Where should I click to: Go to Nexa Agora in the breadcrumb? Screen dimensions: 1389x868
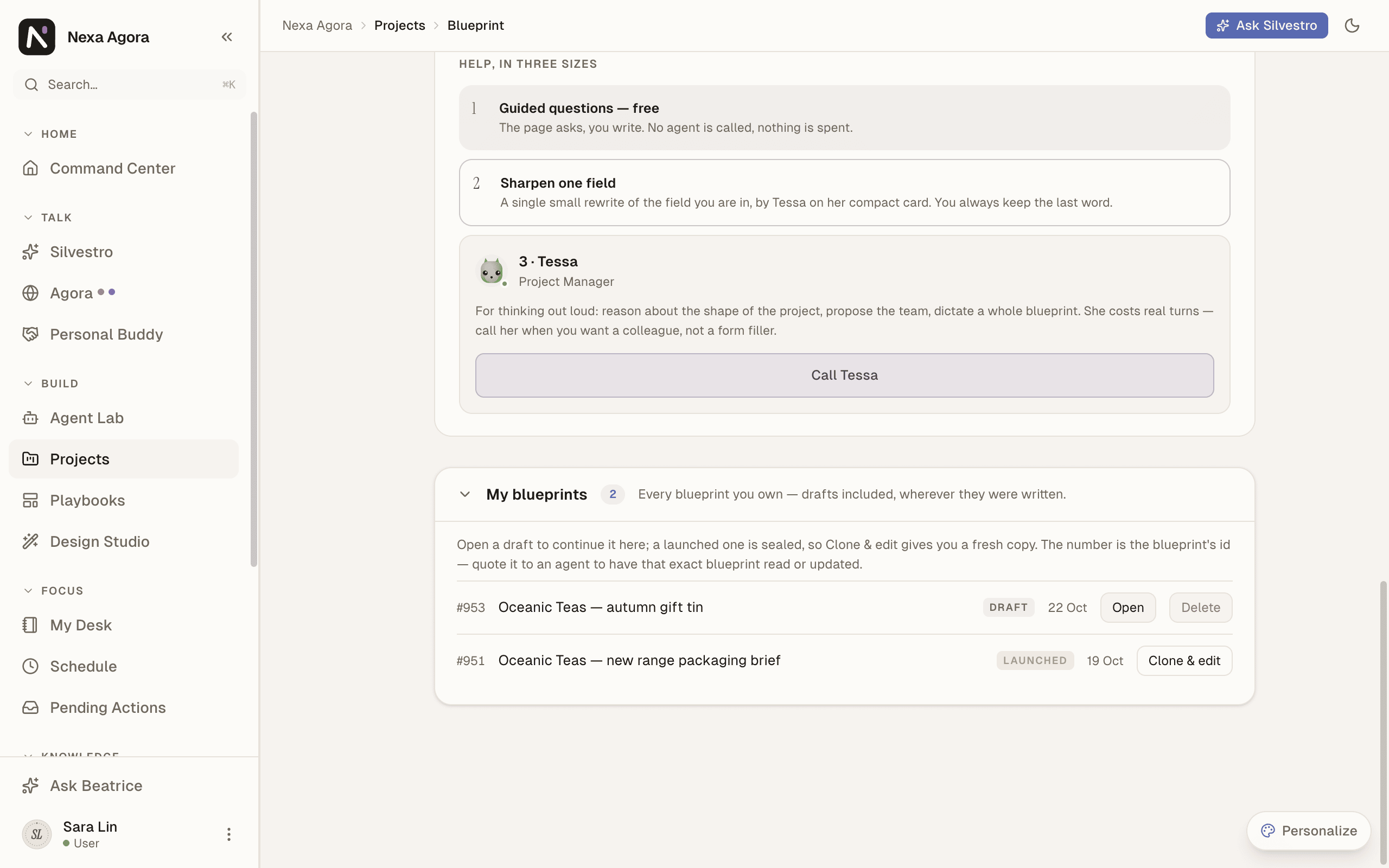pyautogui.click(x=317, y=25)
